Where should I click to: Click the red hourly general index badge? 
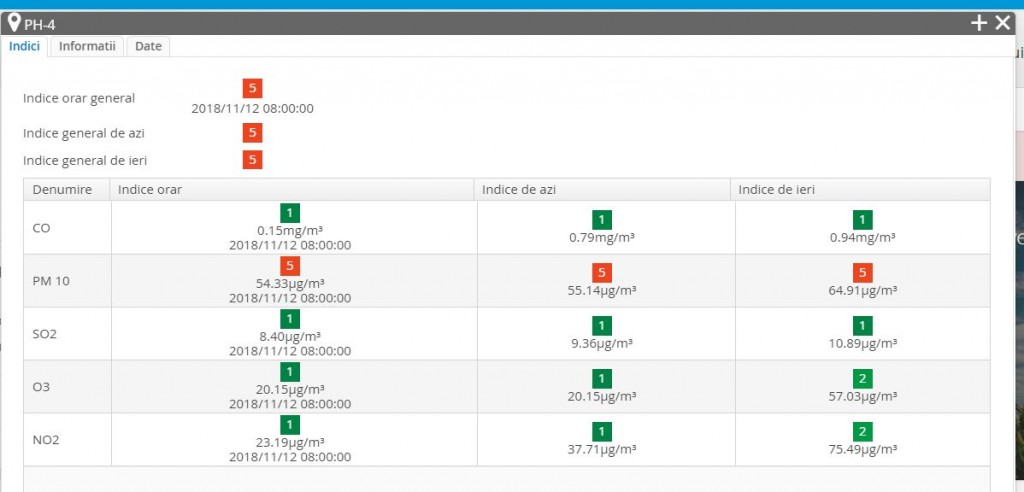click(252, 89)
